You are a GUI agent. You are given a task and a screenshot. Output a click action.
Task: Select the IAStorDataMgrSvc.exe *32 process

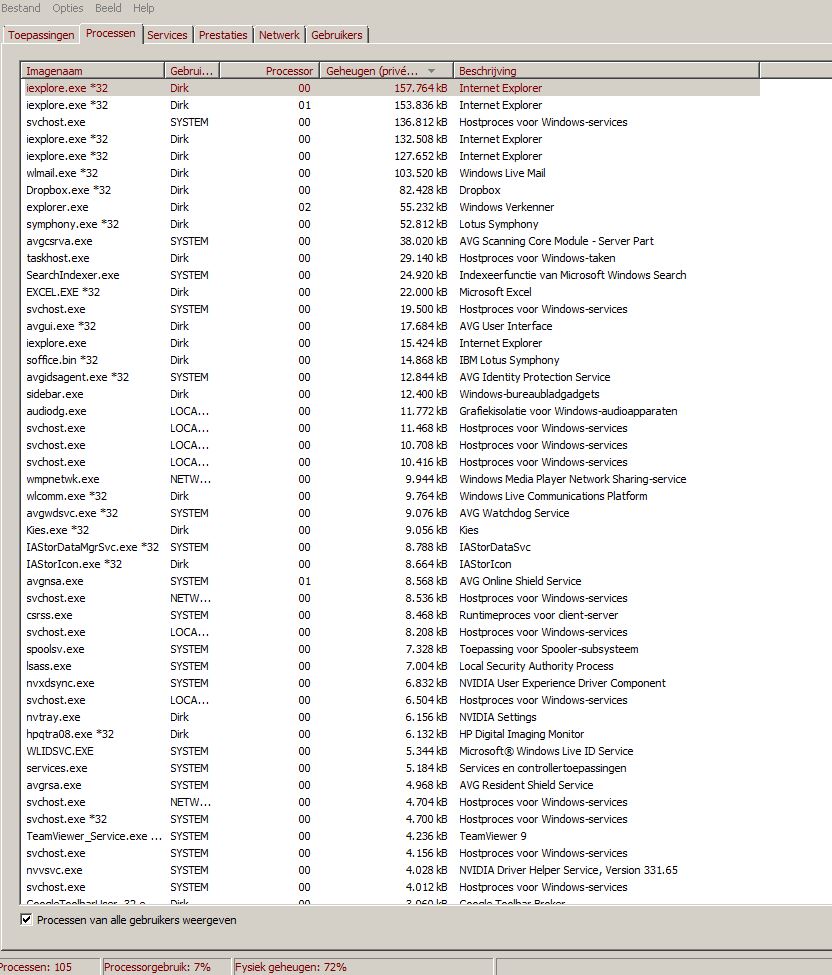[391, 547]
